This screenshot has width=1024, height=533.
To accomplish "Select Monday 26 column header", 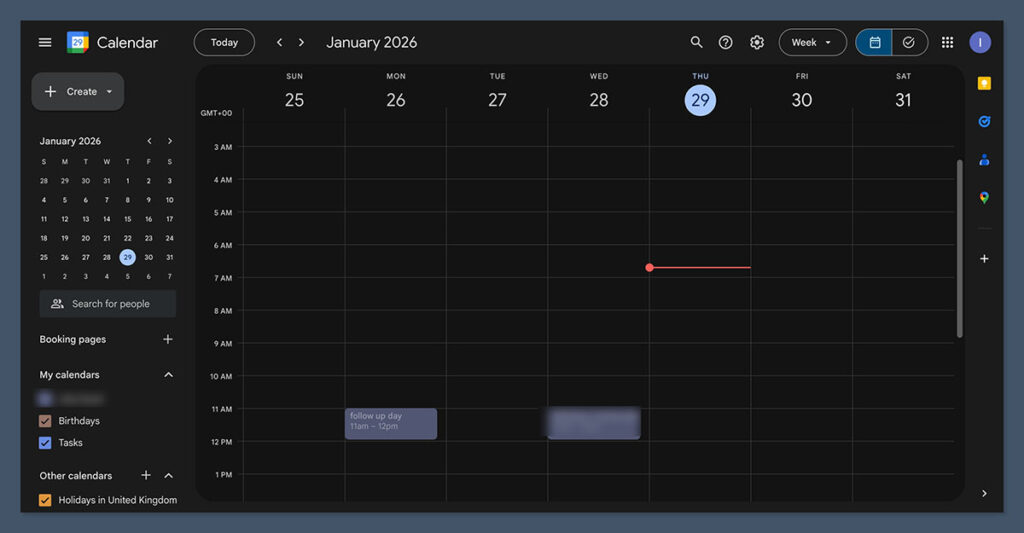I will coord(396,100).
